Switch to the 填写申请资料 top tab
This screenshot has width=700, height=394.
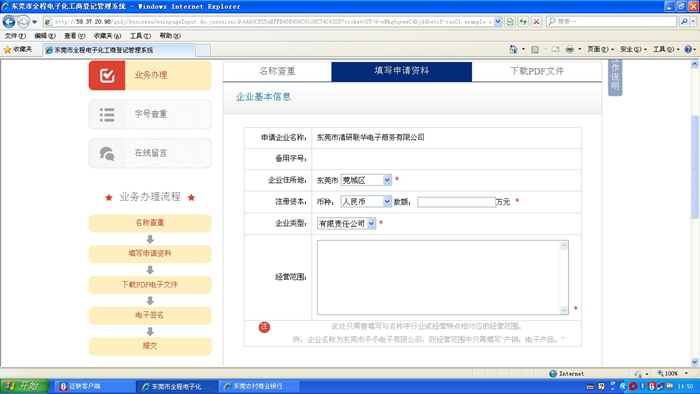point(401,71)
